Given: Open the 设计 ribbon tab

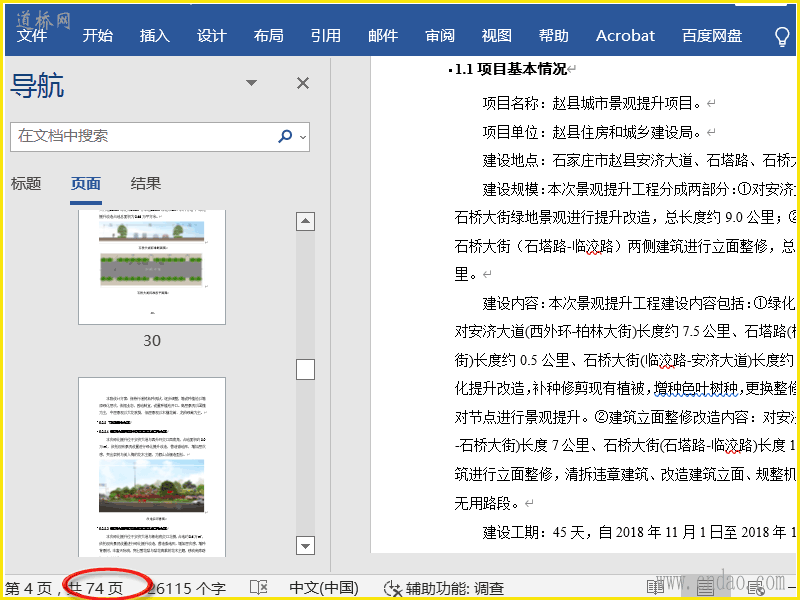Looking at the screenshot, I should [212, 36].
